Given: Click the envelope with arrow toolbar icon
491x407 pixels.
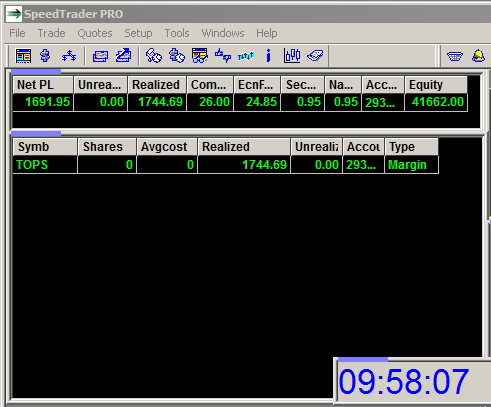Looking at the screenshot, I should pos(123,56).
